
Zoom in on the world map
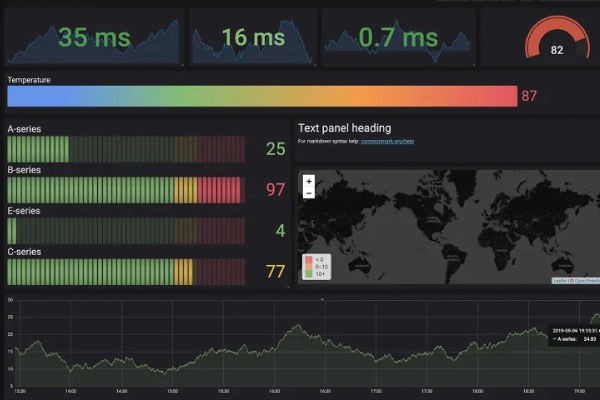pos(309,181)
